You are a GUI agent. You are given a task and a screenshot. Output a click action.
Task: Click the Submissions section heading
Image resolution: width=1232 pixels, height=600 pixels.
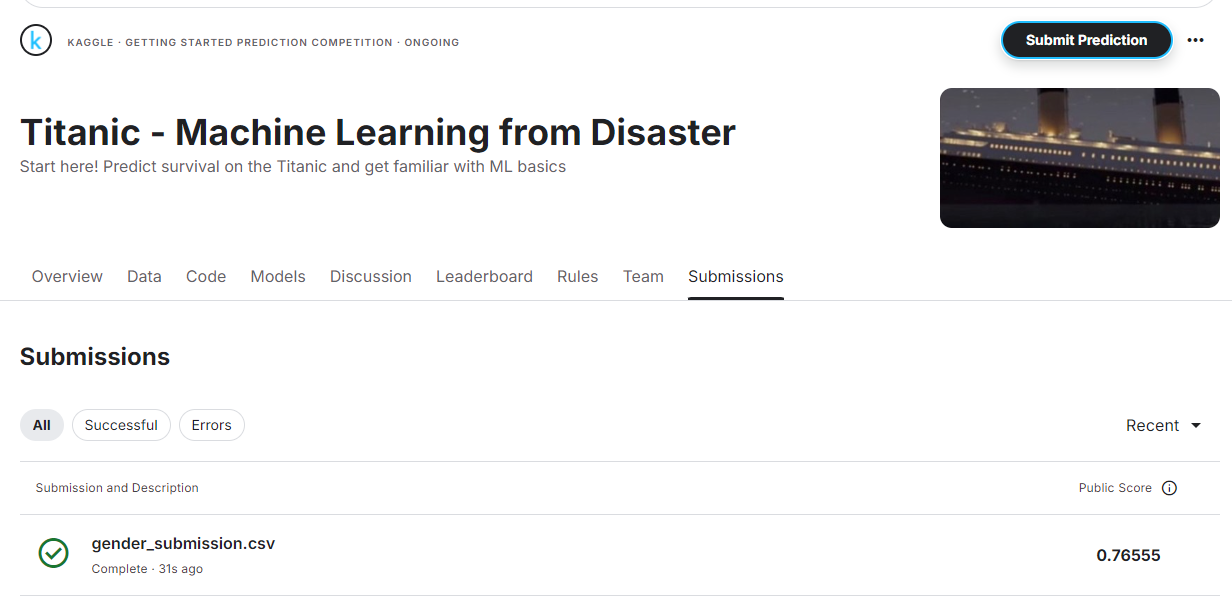[x=95, y=357]
